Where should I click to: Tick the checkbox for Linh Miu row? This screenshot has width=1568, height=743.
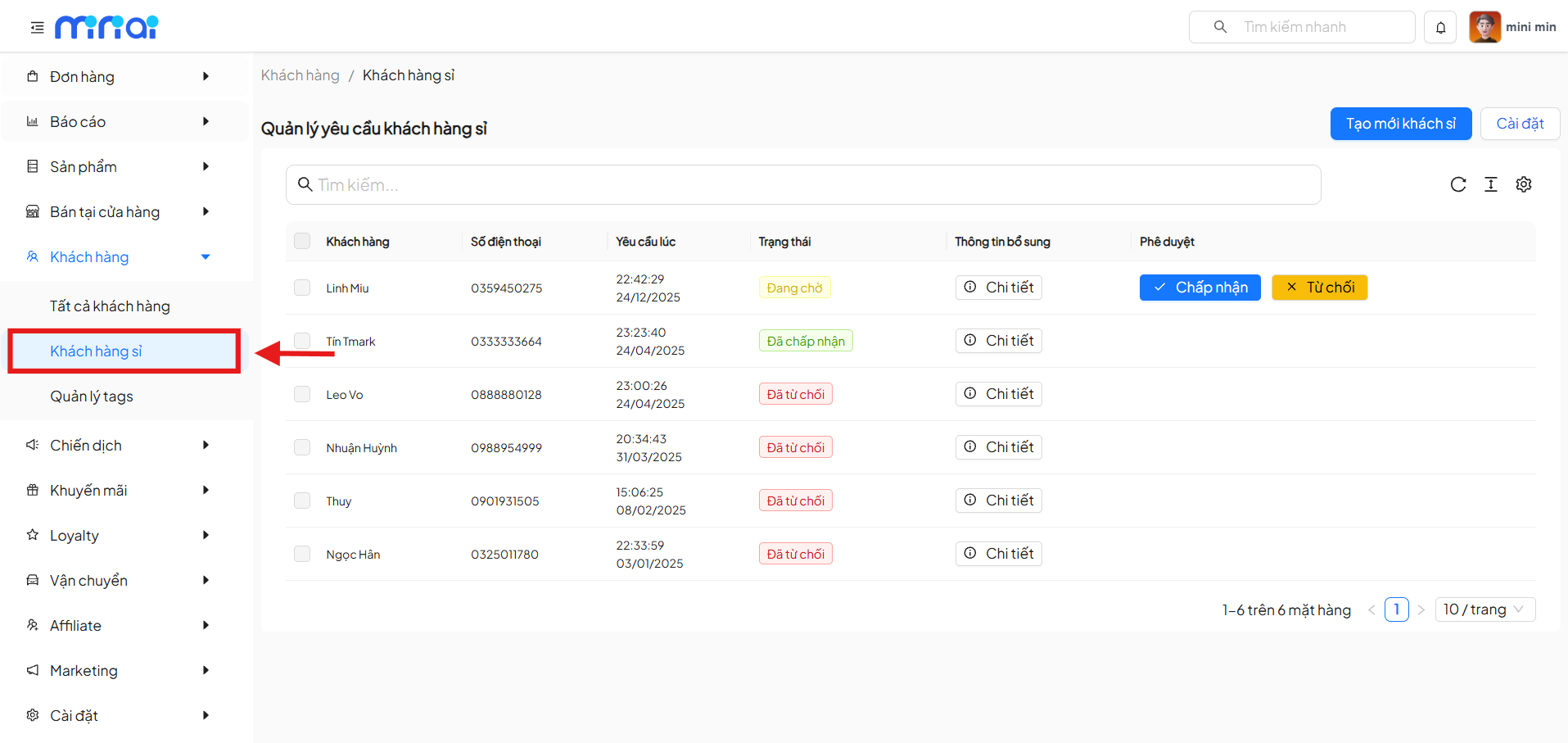coord(302,288)
